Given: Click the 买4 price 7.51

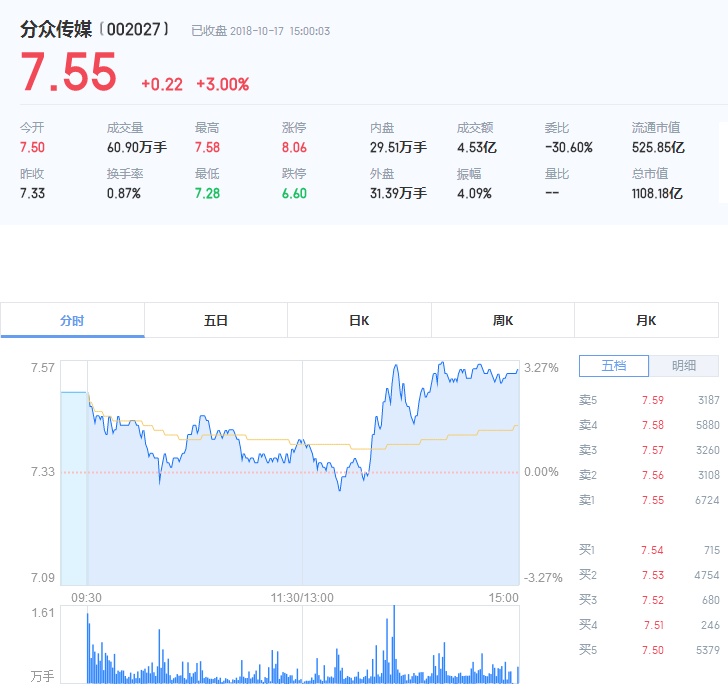Looking at the screenshot, I should point(654,625).
